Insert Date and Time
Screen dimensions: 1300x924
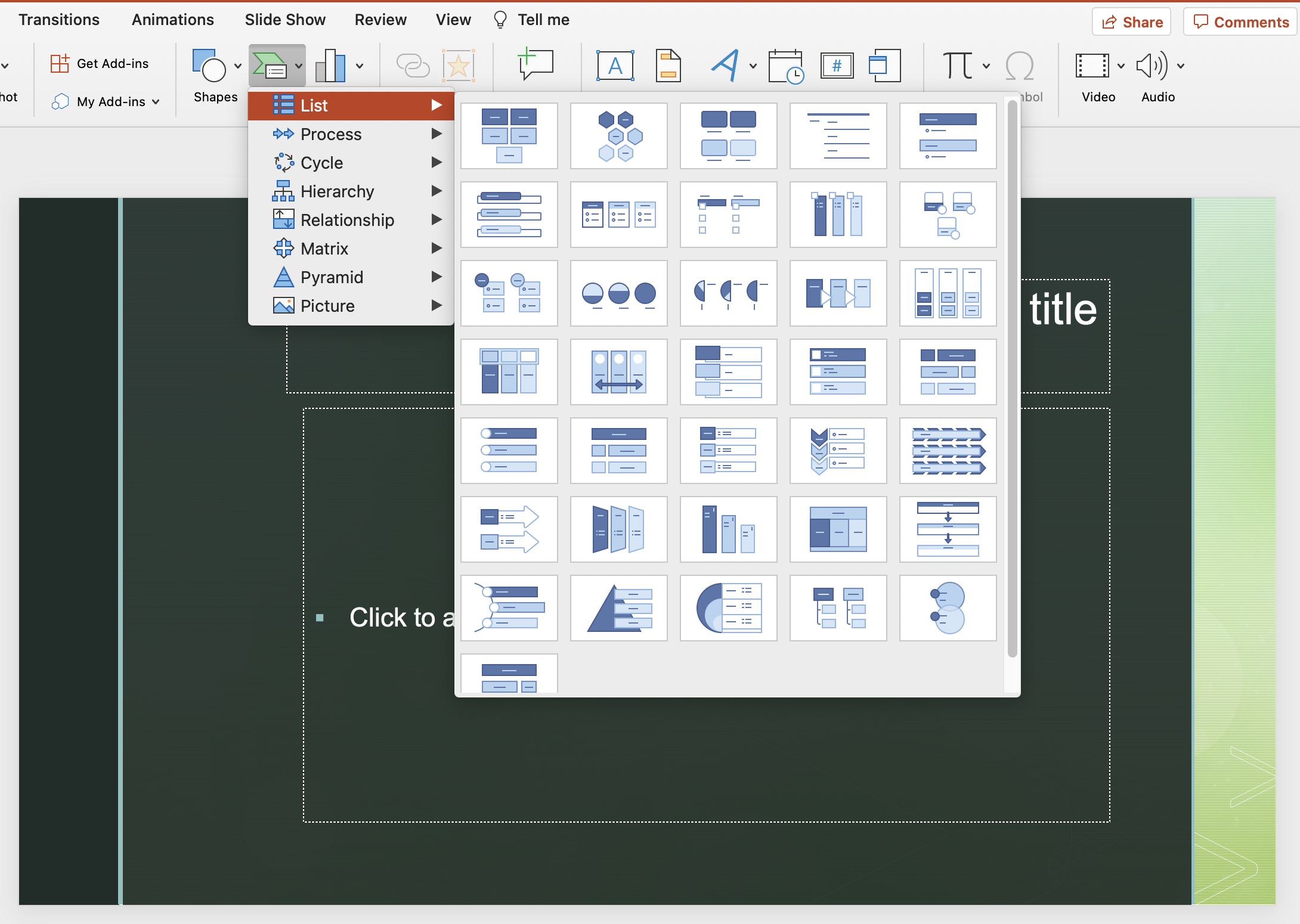pyautogui.click(x=786, y=66)
